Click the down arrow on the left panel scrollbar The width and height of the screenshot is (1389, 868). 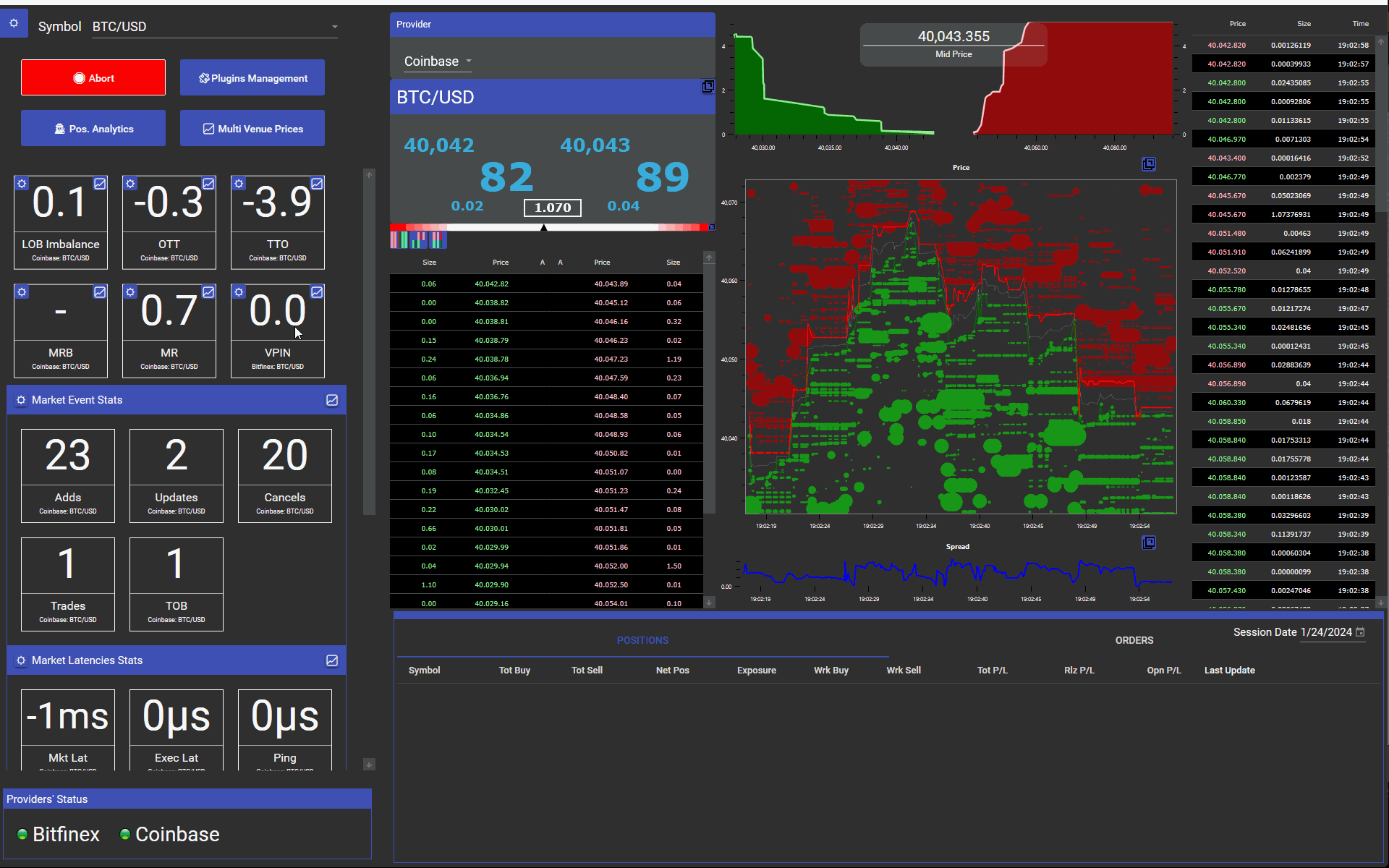click(370, 764)
